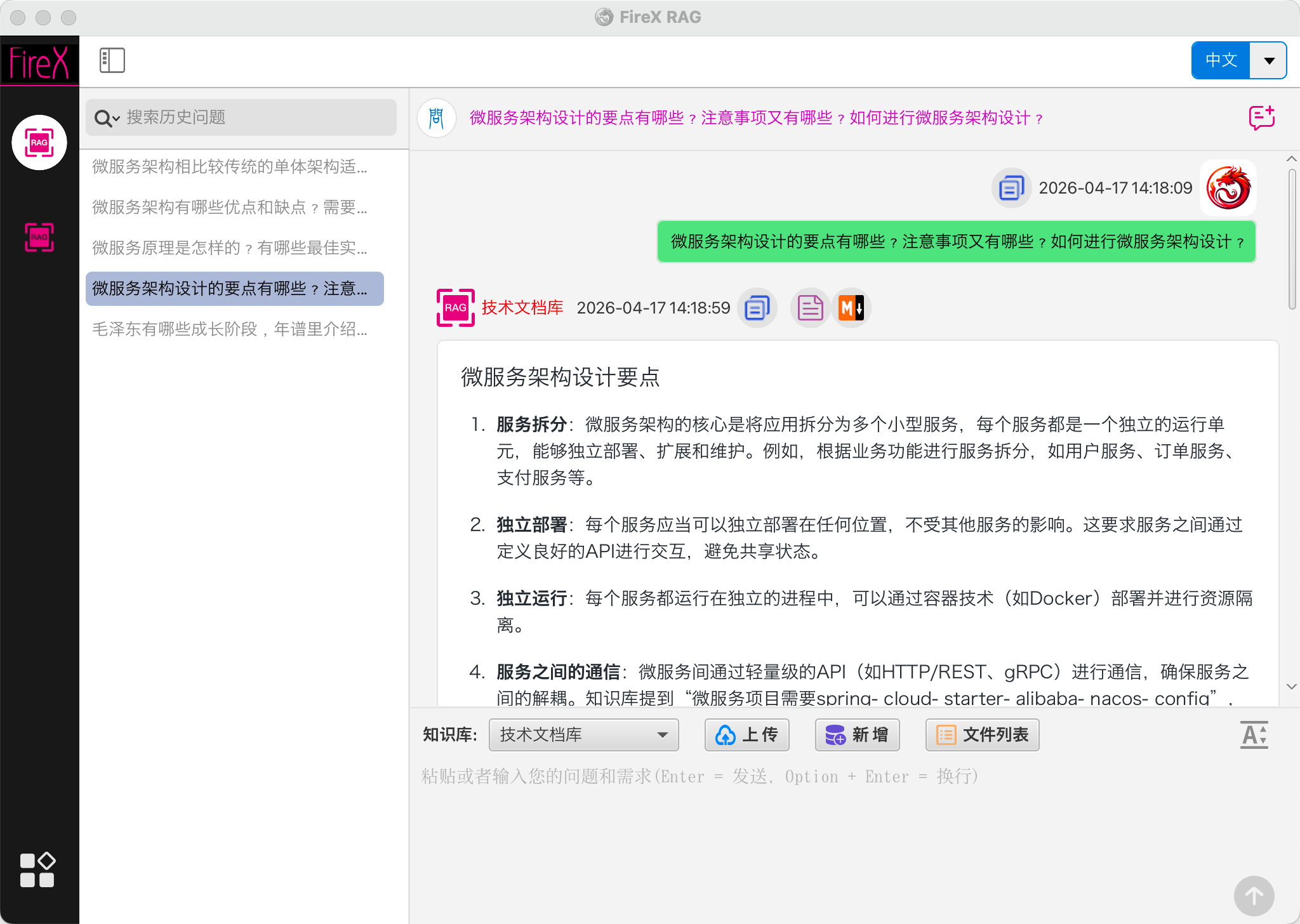Toggle the sidebar panel visibility
Viewport: 1300px width, 924px height.
pyautogui.click(x=110, y=60)
